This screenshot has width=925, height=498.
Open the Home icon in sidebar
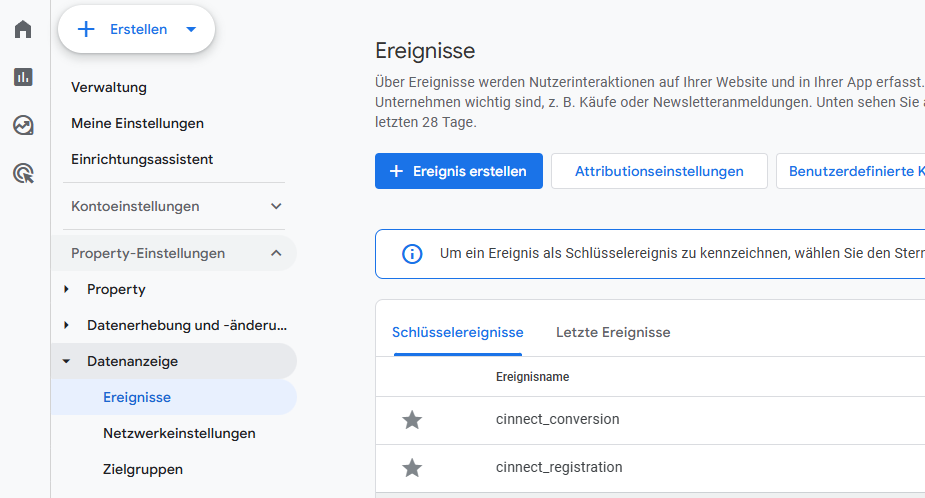point(23,29)
